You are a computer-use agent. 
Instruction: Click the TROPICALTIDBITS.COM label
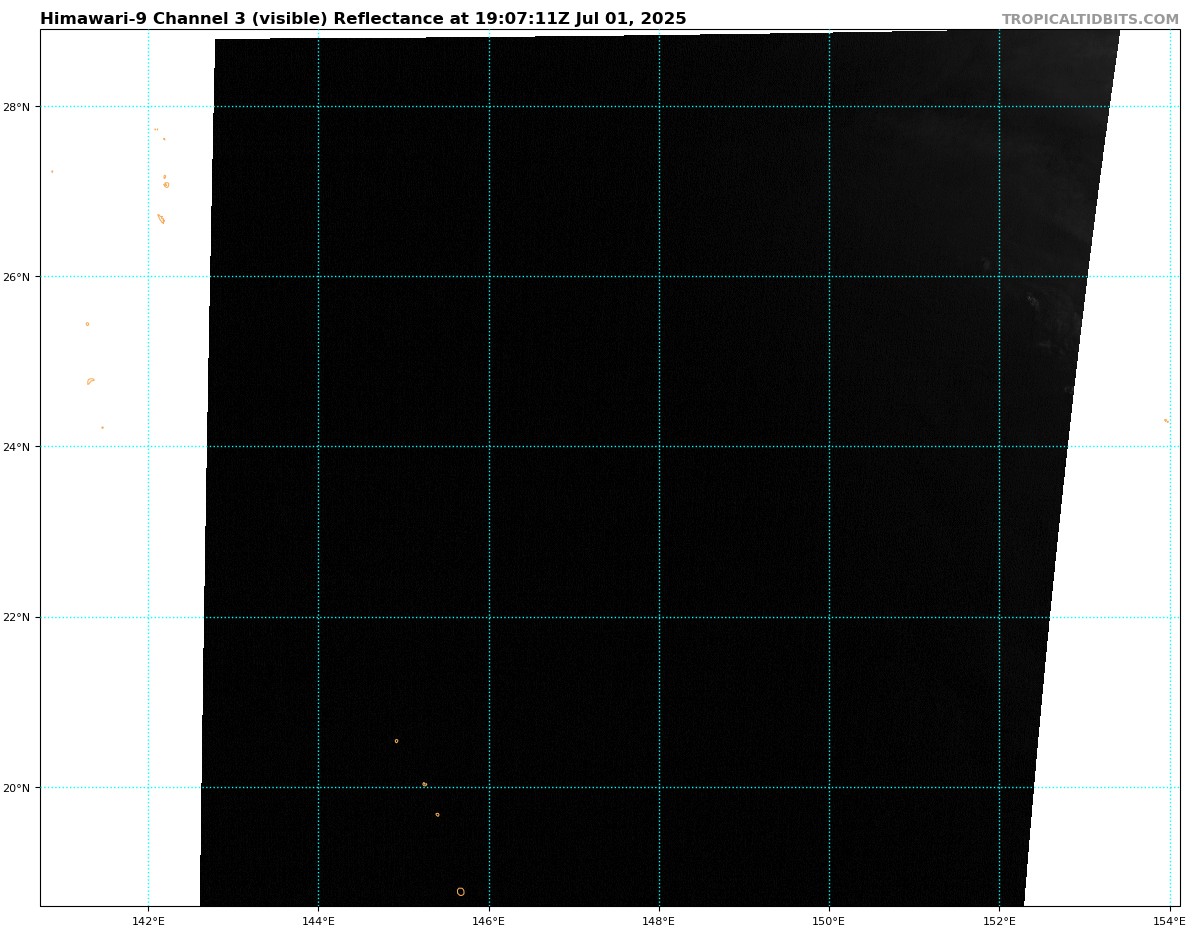click(x=1090, y=19)
